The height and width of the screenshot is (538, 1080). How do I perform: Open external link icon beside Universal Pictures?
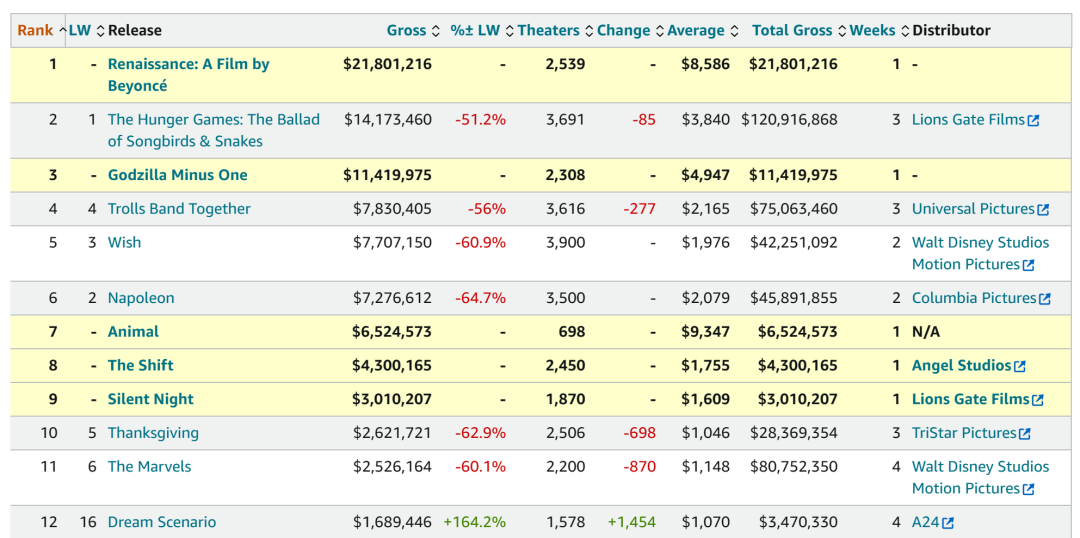(1043, 210)
